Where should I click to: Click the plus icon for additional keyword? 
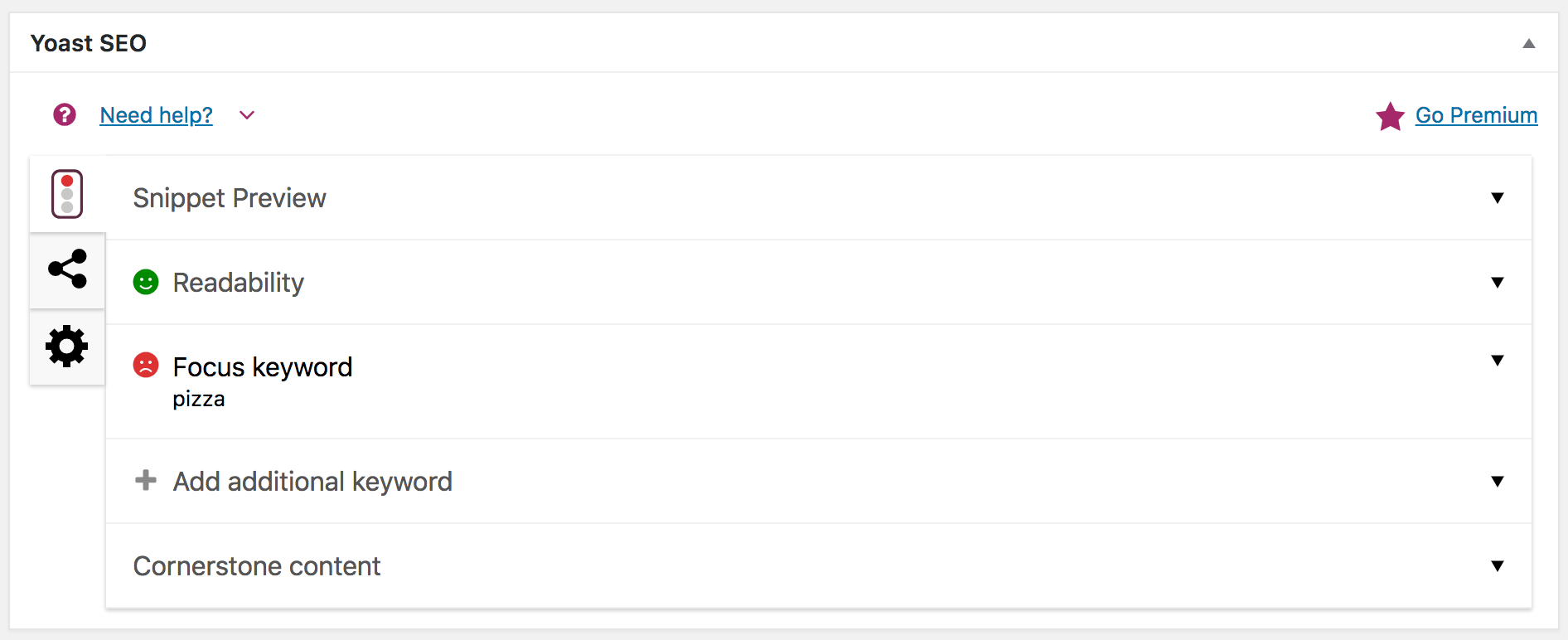(146, 480)
